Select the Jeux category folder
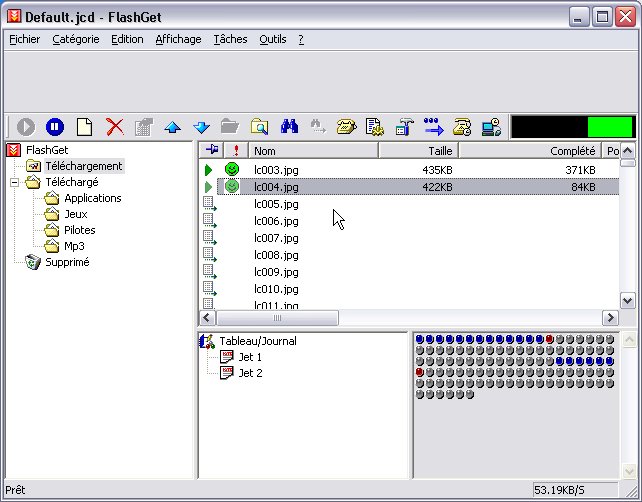 coord(76,214)
